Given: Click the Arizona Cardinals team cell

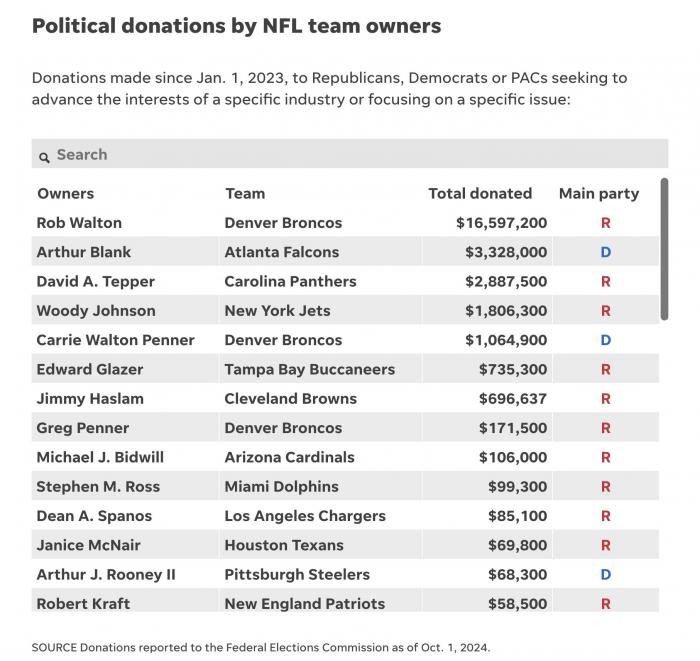Looking at the screenshot, I should [289, 457].
